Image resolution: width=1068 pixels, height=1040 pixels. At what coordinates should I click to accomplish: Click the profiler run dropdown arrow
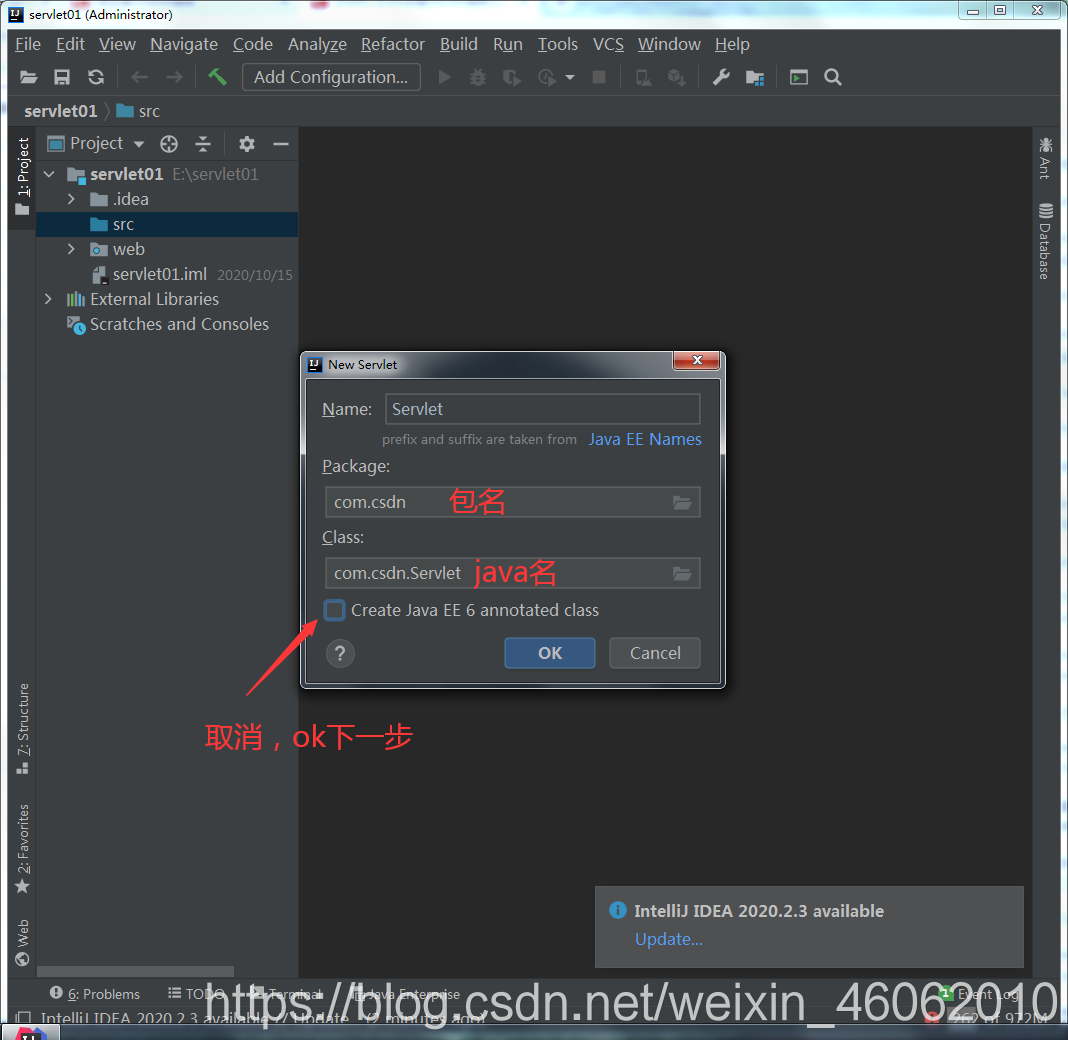[570, 78]
